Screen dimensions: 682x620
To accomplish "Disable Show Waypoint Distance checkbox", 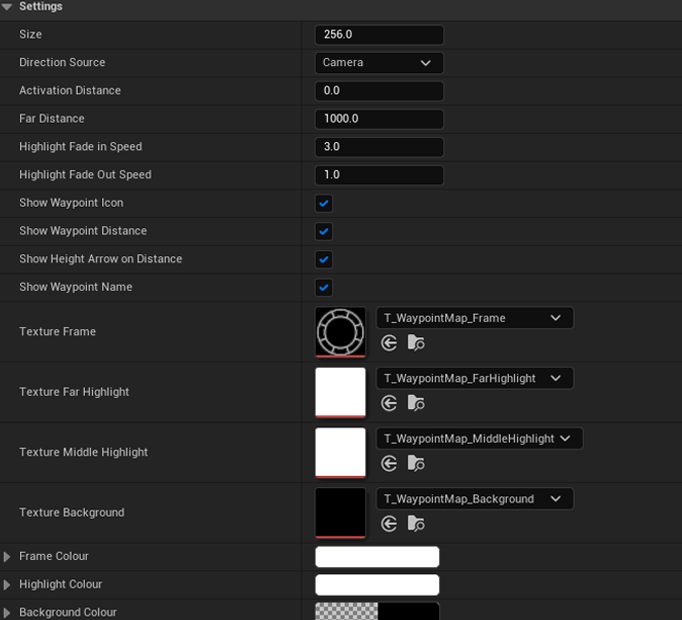I will (x=324, y=231).
